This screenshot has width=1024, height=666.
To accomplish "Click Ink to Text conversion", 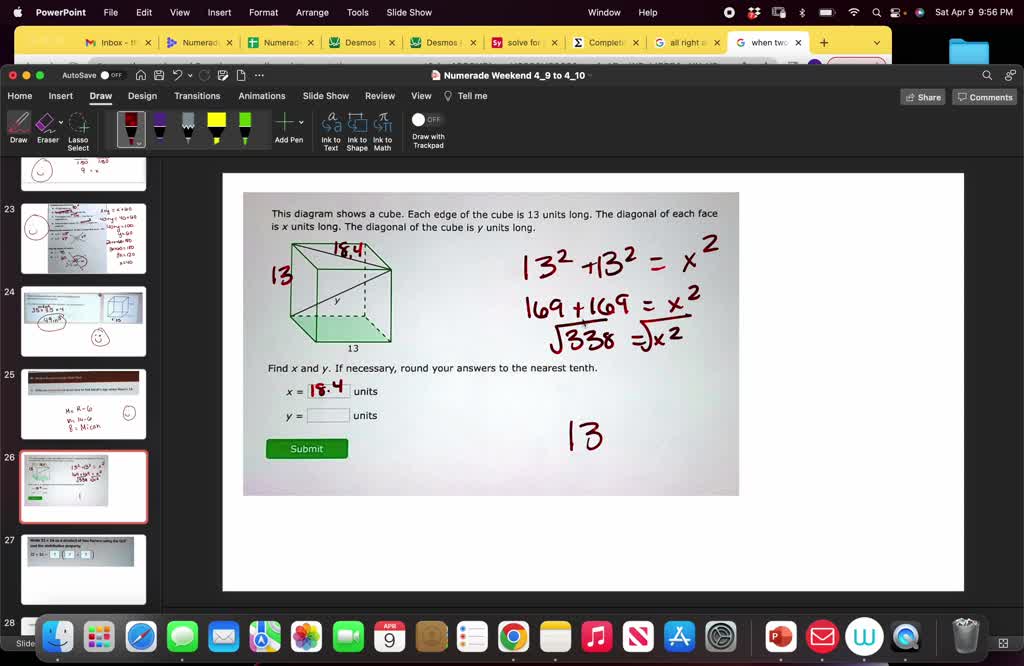I will tap(330, 129).
